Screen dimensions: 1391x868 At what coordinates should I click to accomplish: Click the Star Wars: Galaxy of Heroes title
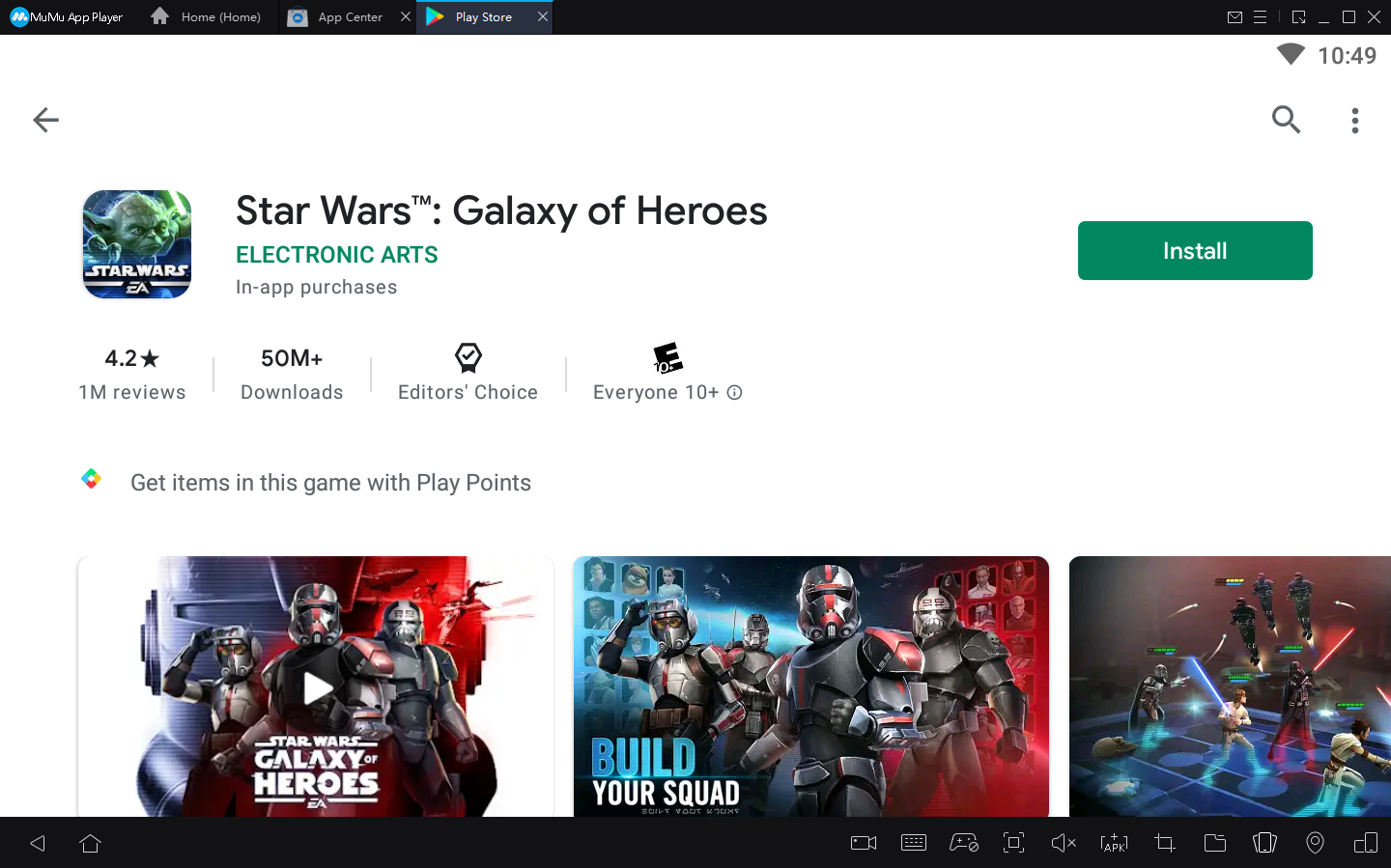(501, 210)
